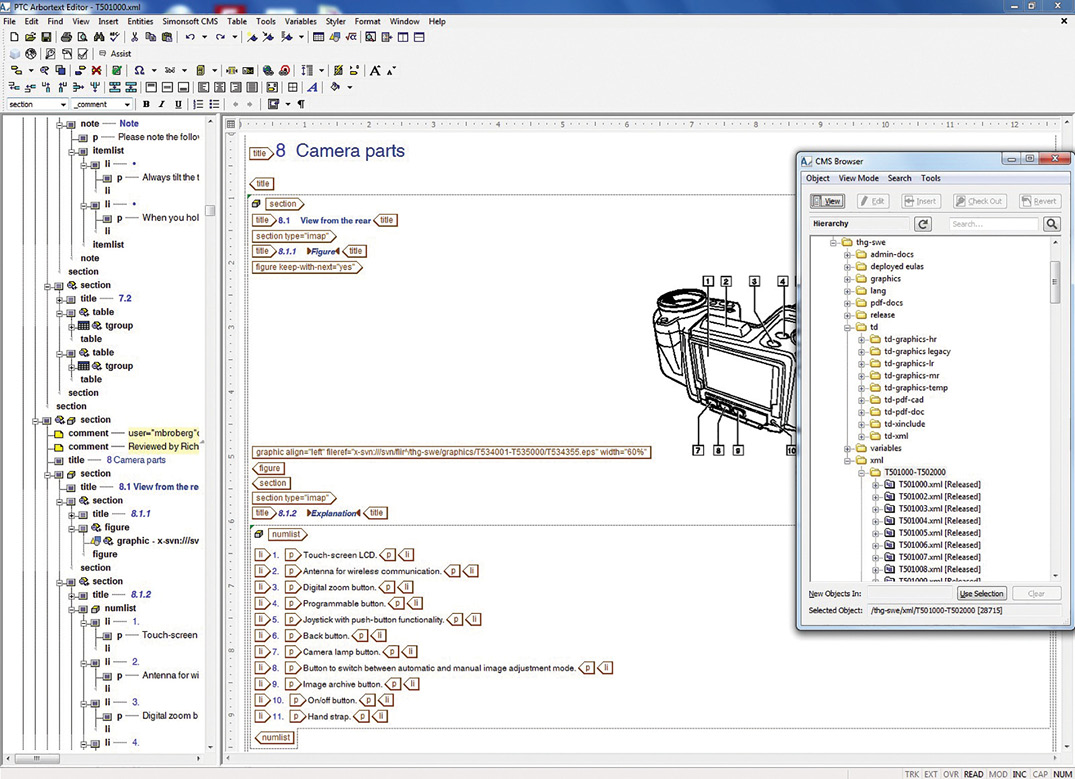Toggle paragraph marks with the pilcrow icon
This screenshot has height=779, width=1075.
click(300, 104)
